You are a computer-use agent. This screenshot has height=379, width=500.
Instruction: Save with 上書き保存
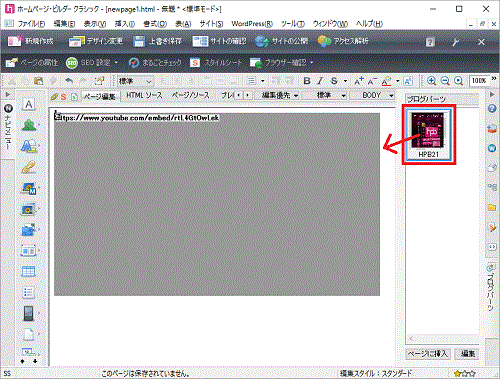[x=157, y=41]
